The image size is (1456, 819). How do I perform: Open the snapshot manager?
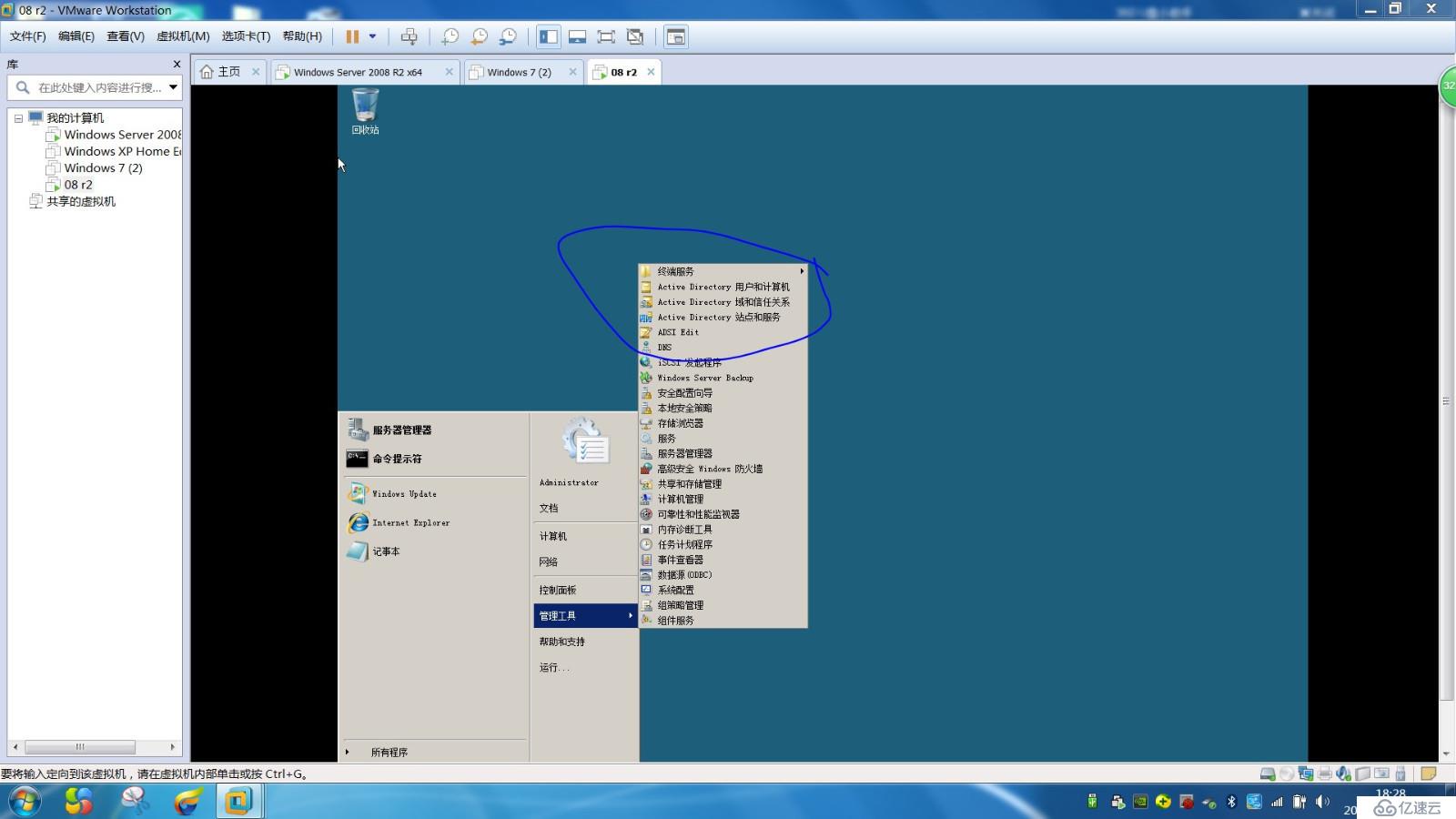(x=508, y=36)
